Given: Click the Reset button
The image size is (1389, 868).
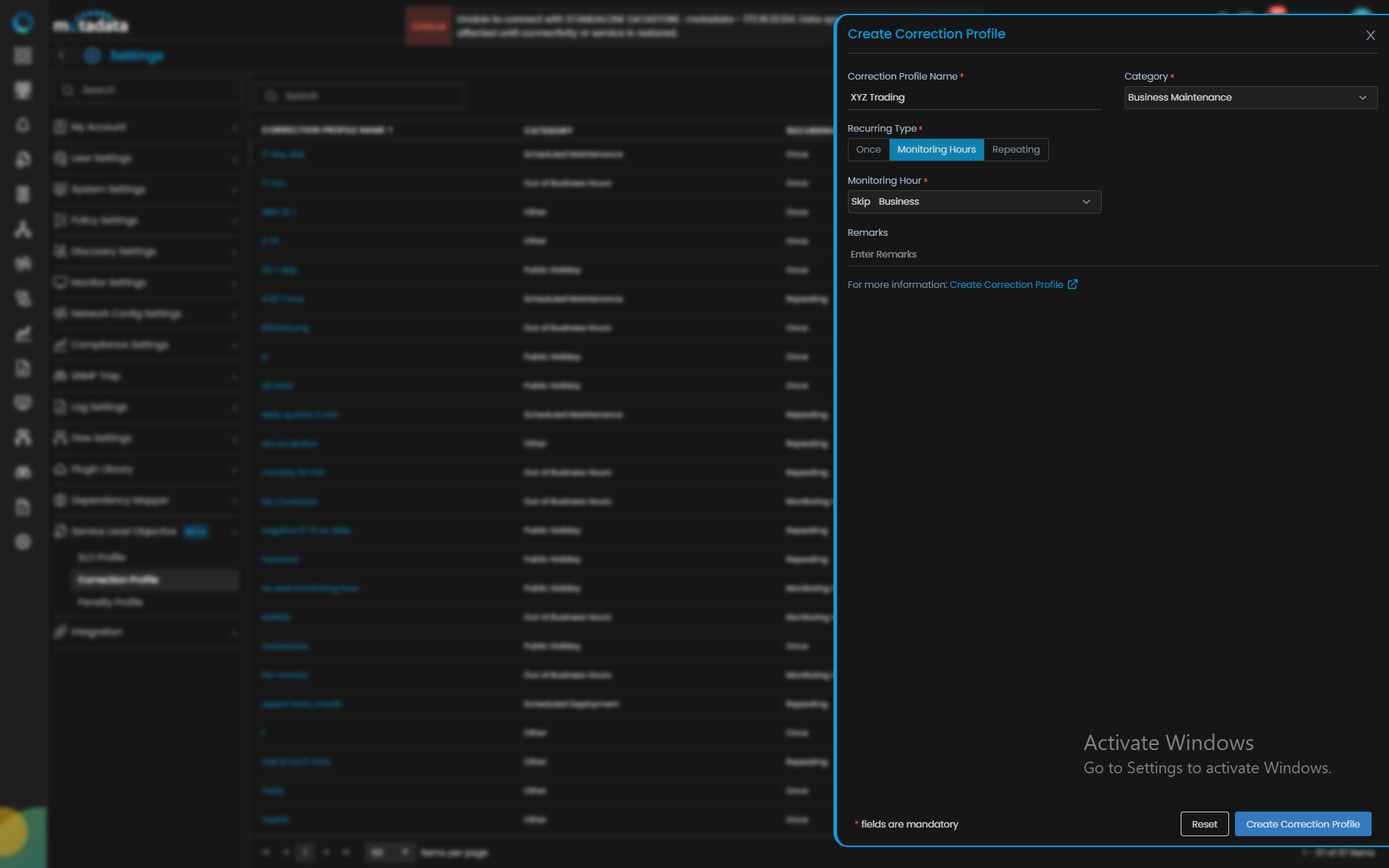Looking at the screenshot, I should 1204,824.
